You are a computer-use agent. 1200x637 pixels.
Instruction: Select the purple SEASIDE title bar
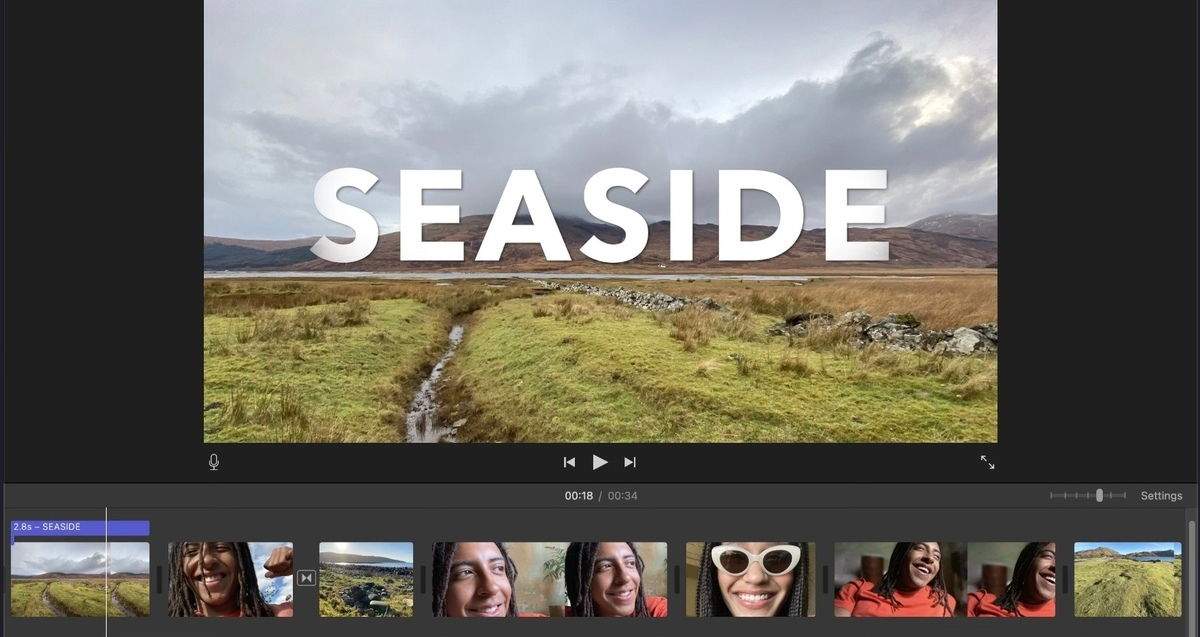(x=80, y=527)
